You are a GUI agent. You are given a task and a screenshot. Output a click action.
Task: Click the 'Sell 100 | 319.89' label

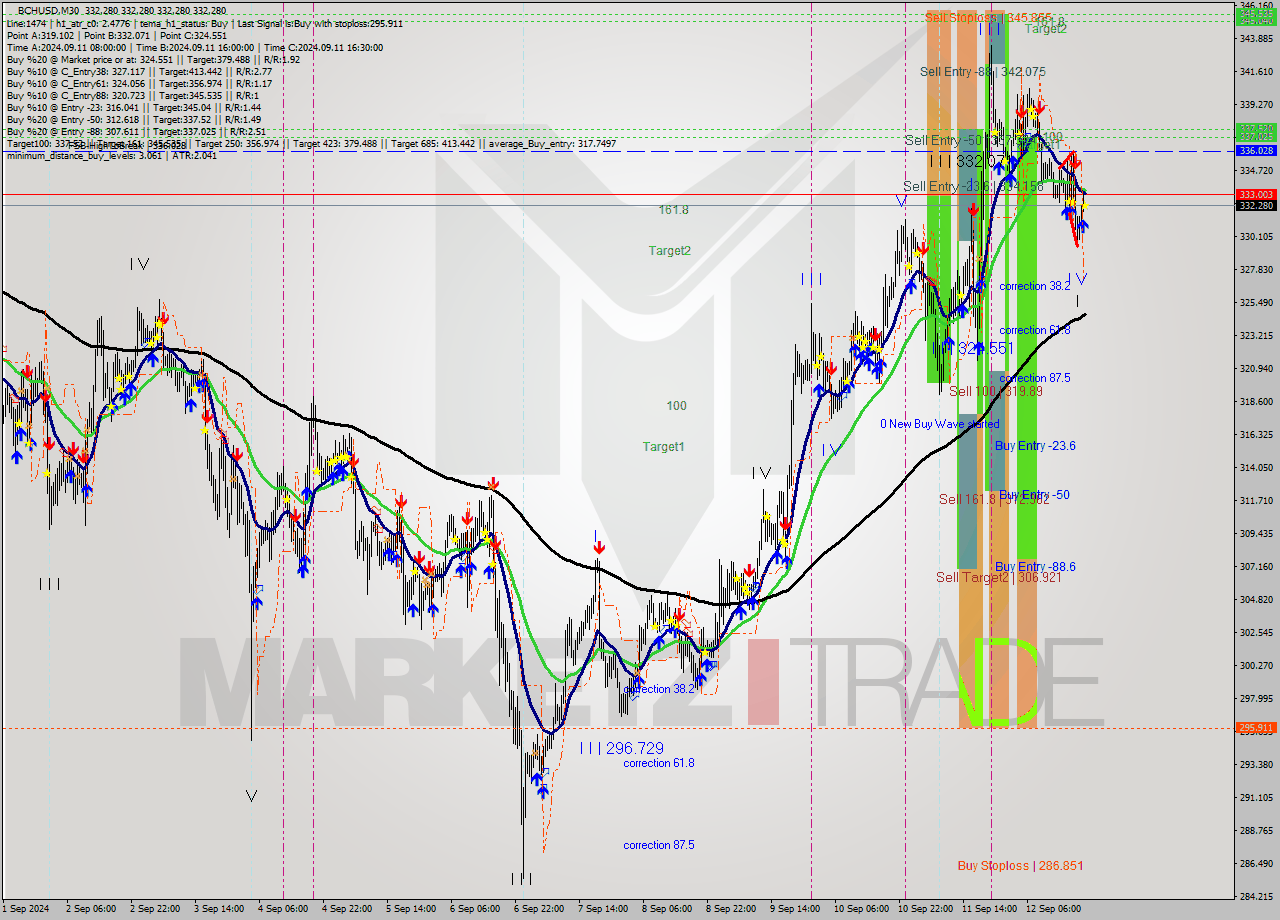996,391
